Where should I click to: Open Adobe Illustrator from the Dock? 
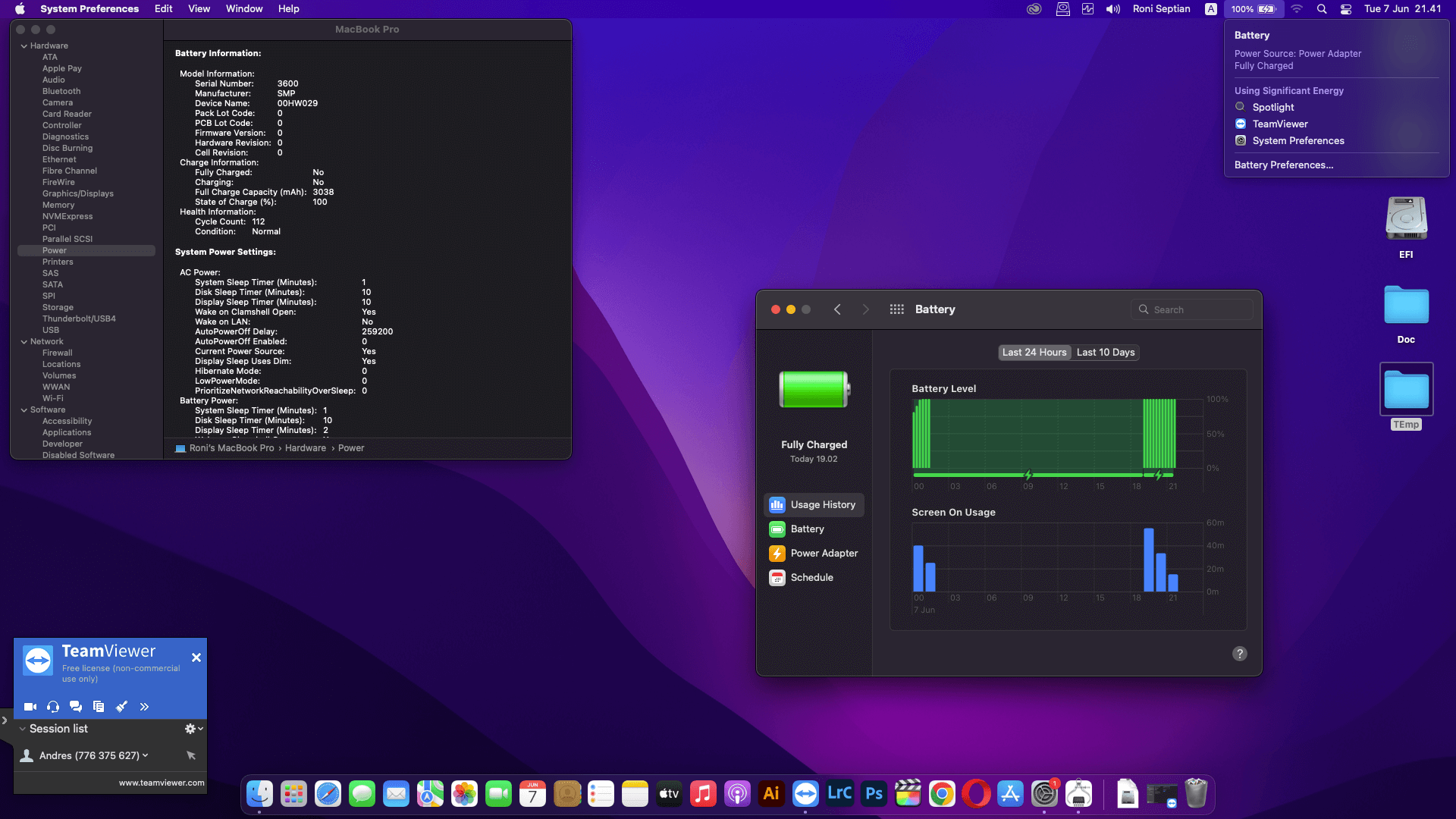(771, 794)
